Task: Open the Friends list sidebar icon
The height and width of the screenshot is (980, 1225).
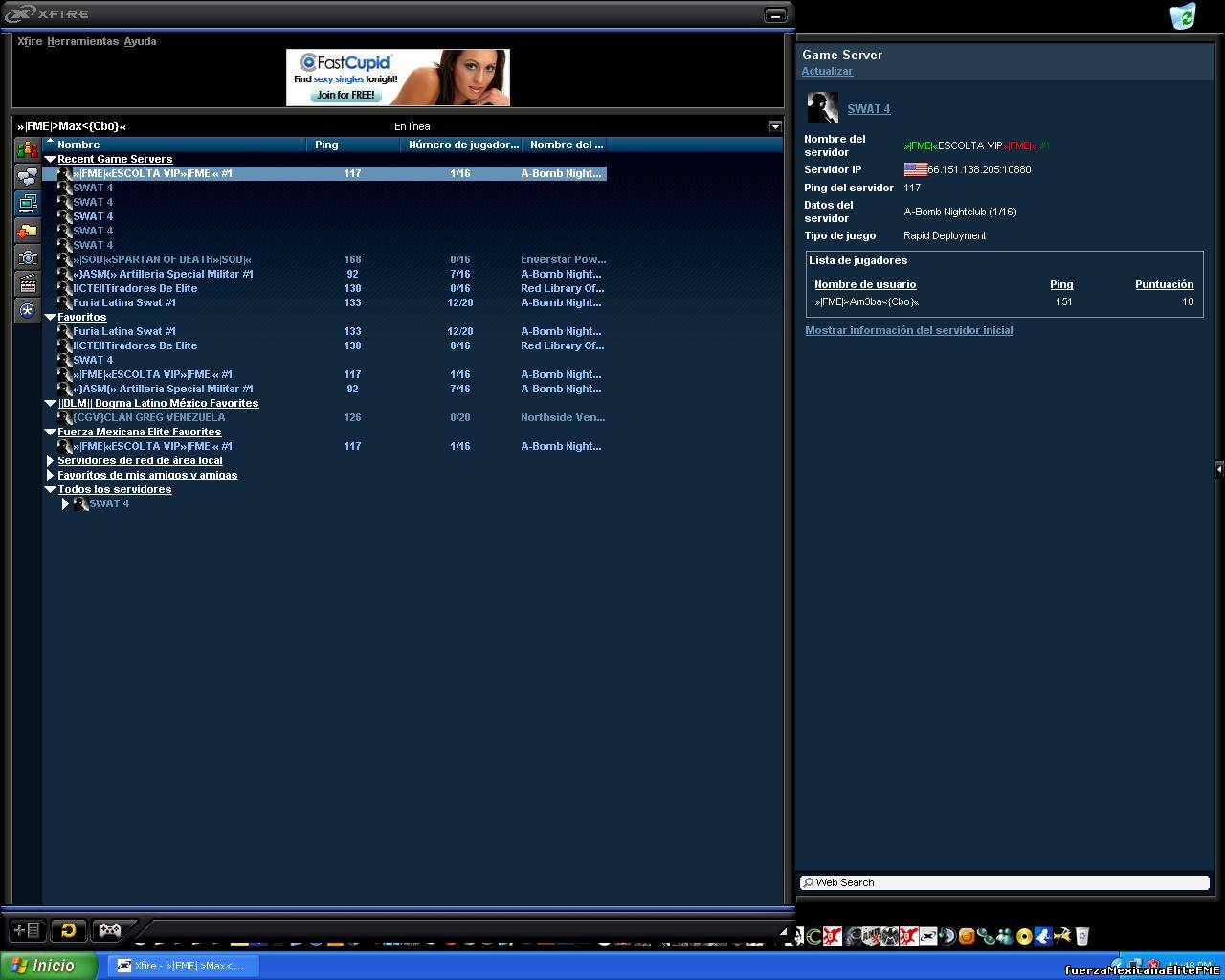Action: [x=27, y=149]
